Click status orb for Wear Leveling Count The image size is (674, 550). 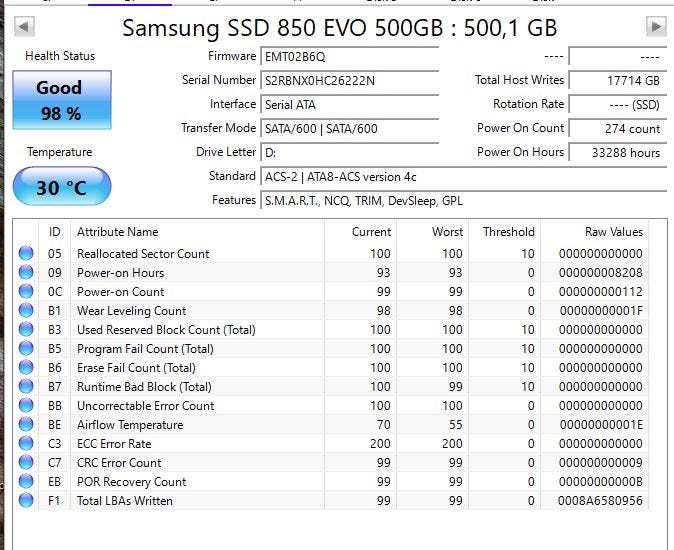tap(26, 310)
